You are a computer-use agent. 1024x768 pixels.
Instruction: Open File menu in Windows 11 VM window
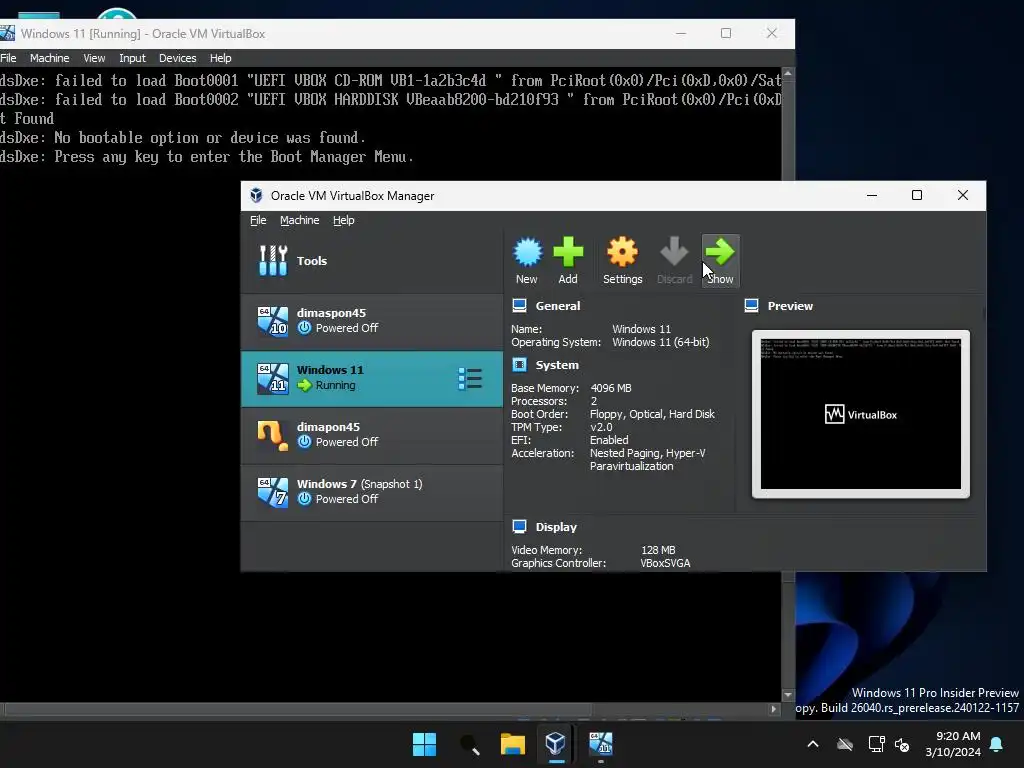[x=8, y=58]
